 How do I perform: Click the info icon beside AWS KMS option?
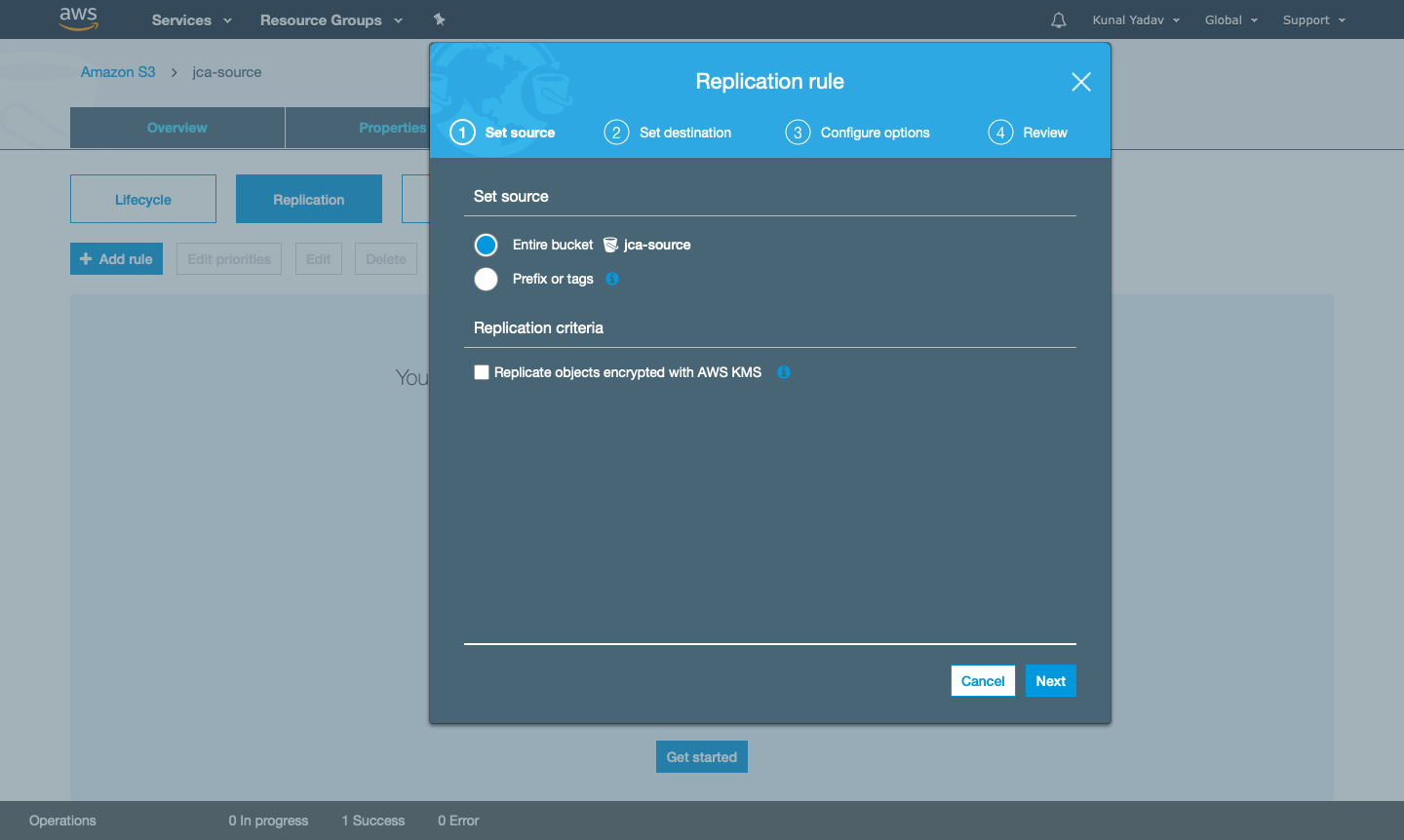784,372
